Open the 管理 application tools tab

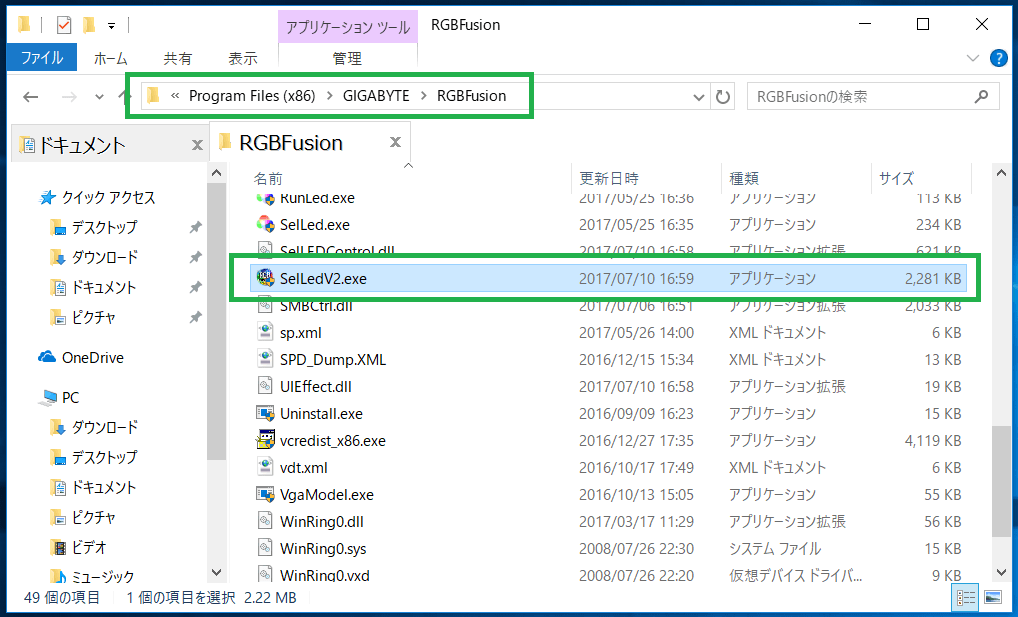[347, 58]
